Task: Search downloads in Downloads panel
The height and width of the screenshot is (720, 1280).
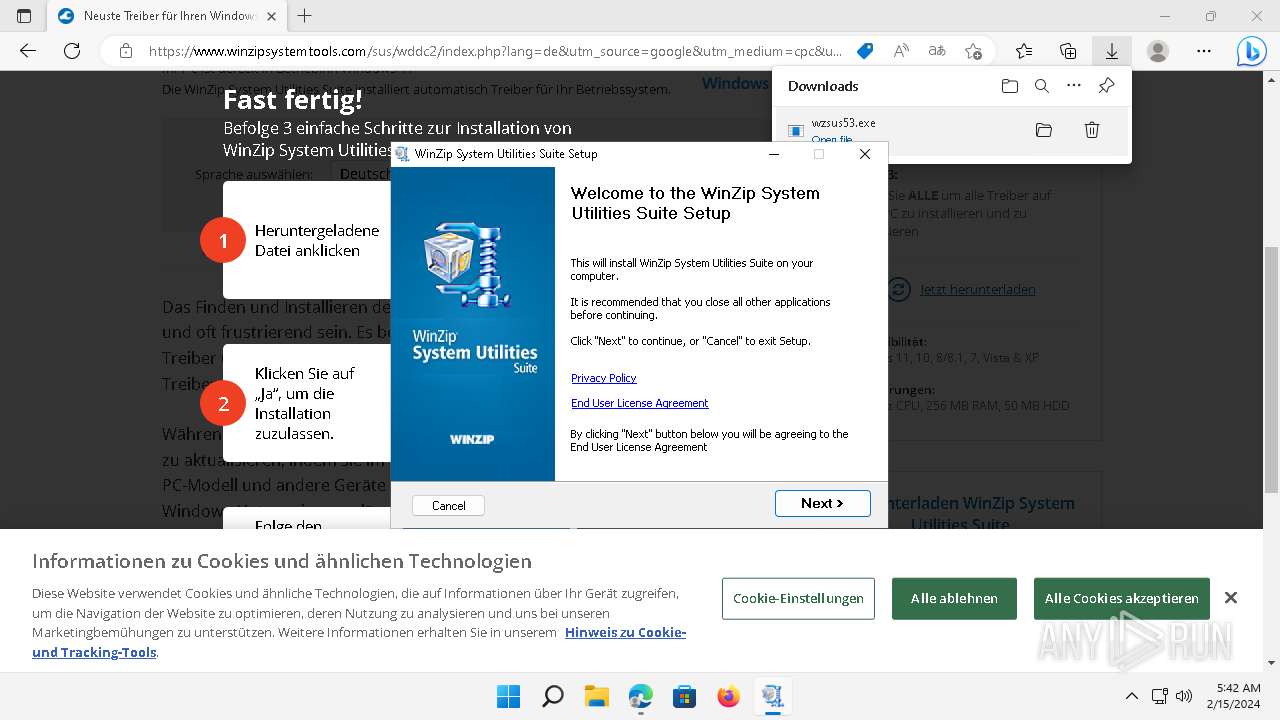Action: (x=1041, y=86)
